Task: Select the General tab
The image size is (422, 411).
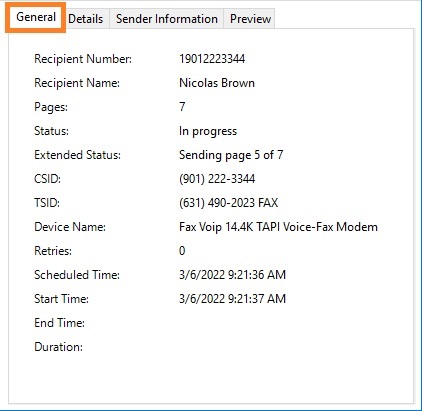Action: pyautogui.click(x=36, y=17)
